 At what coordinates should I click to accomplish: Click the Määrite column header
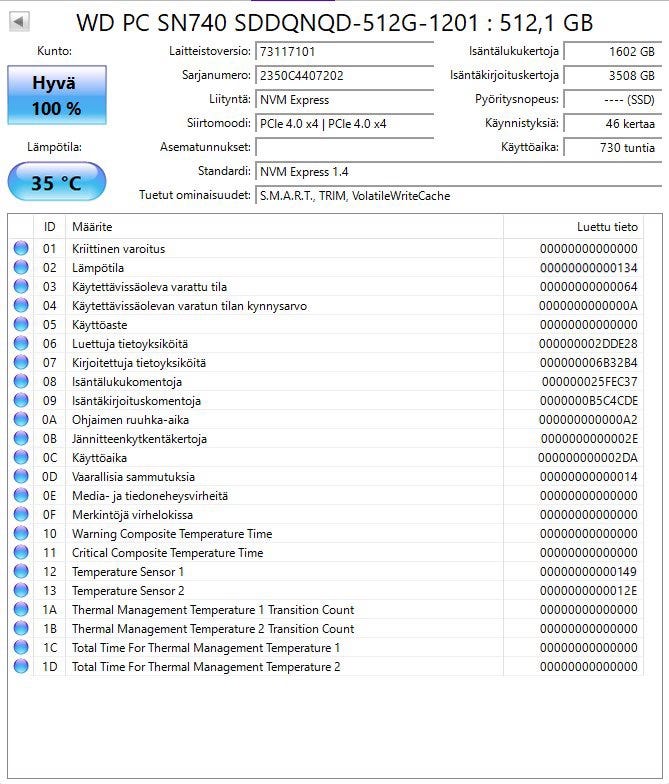tap(284, 227)
